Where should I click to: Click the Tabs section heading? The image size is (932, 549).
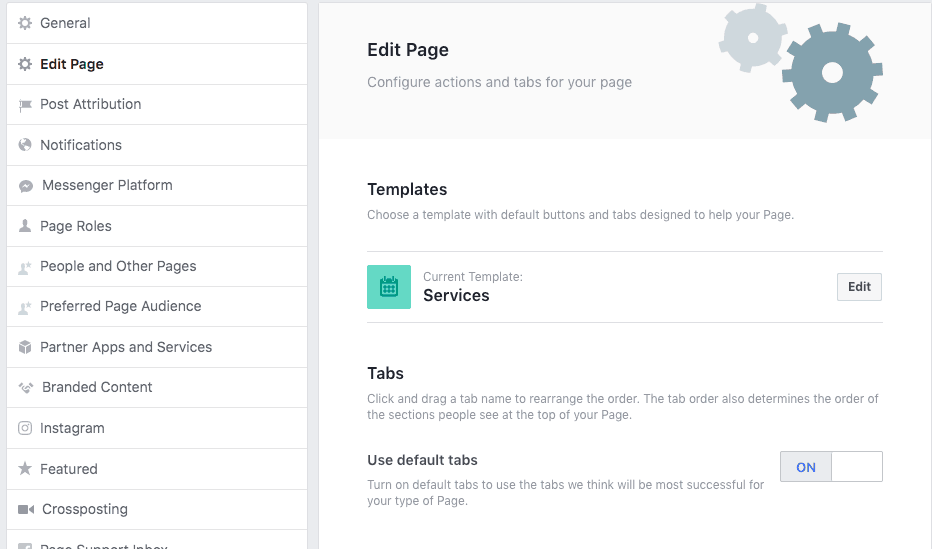point(385,373)
